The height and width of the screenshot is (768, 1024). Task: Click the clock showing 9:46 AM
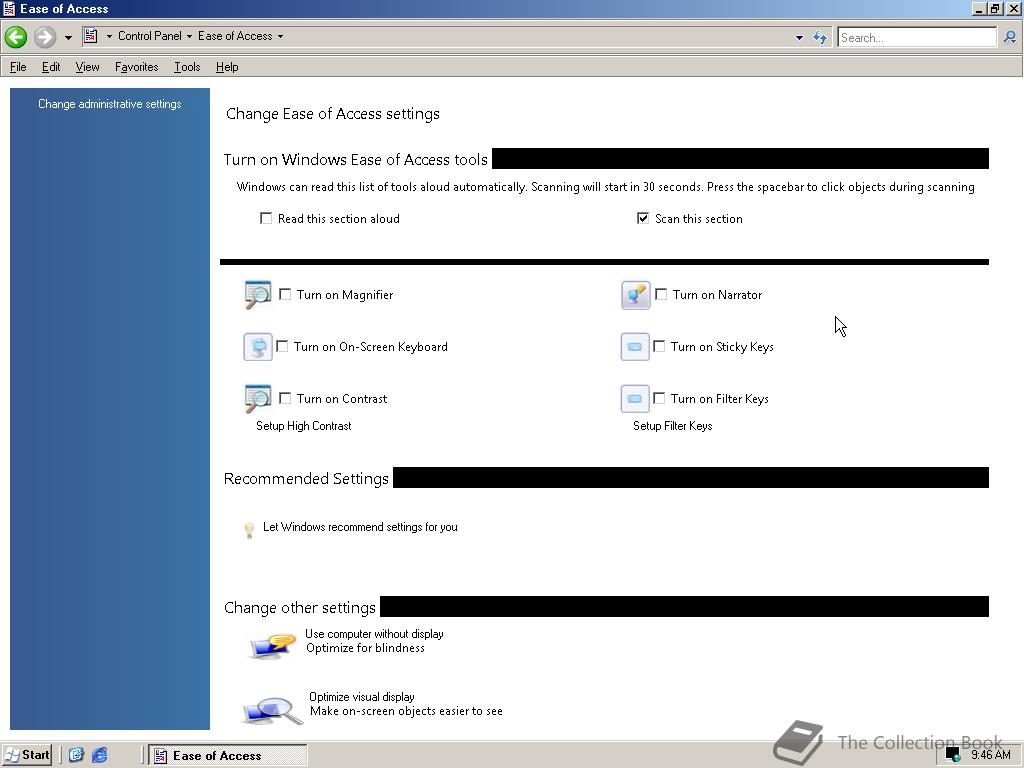[x=990, y=755]
